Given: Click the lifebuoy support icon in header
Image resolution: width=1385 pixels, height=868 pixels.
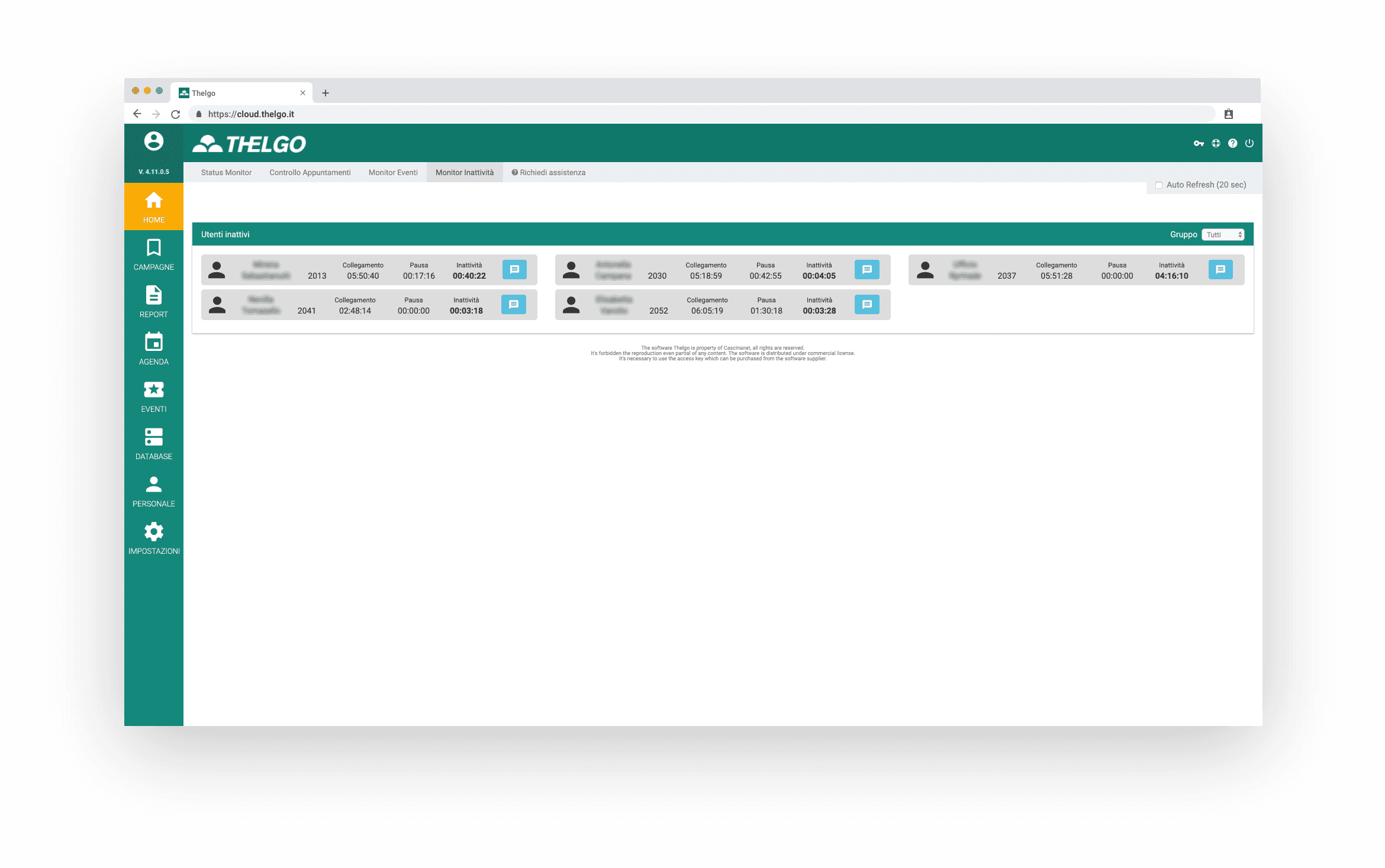Looking at the screenshot, I should [x=1216, y=143].
